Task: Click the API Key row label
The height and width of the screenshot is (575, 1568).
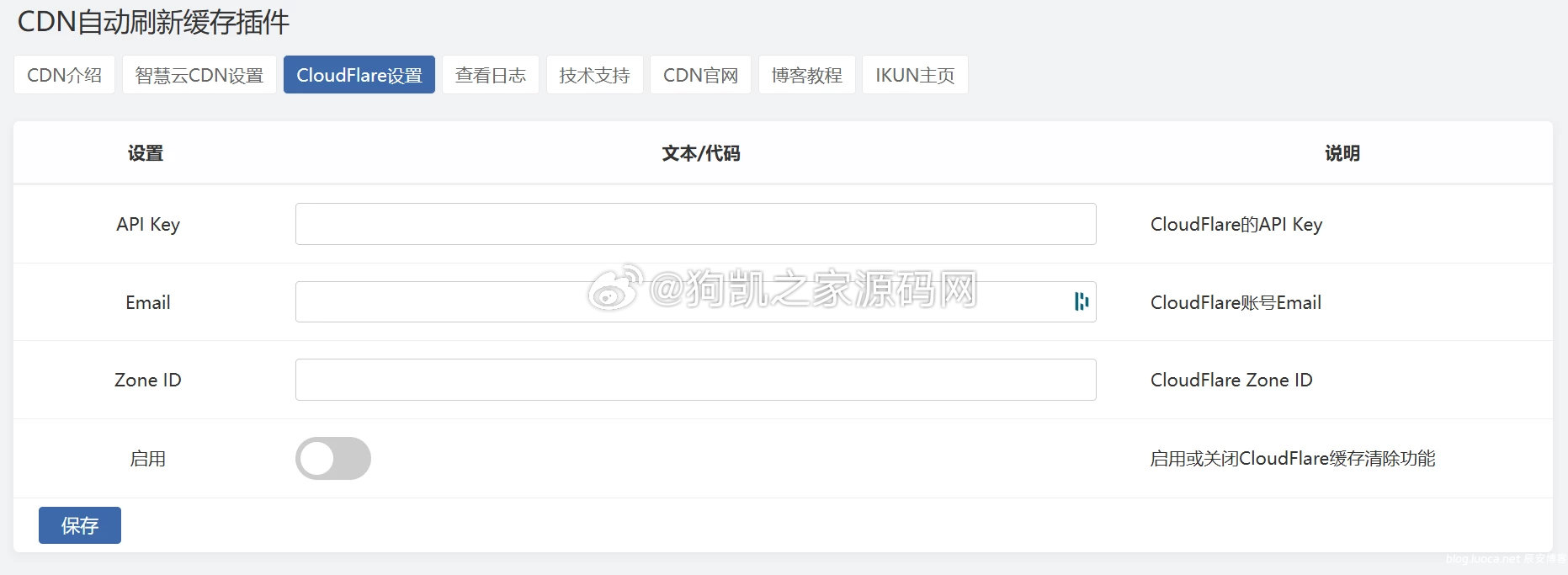Action: 148,224
